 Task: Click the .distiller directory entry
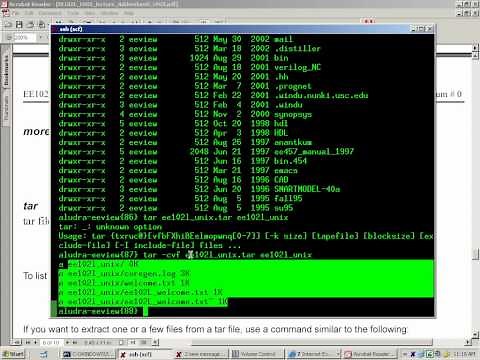pos(297,49)
